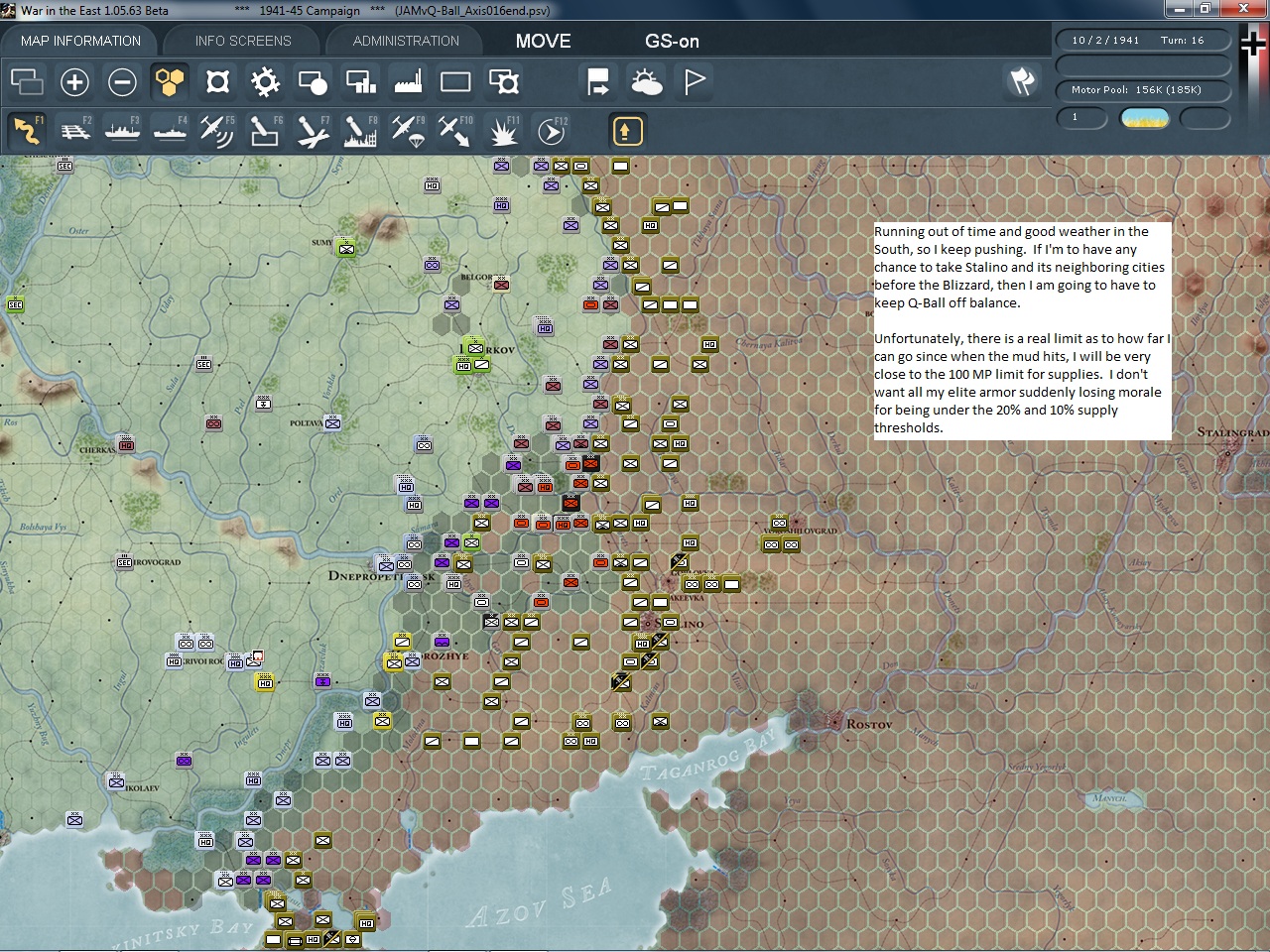Select the F5 air recon mode
Screen dimensions: 1270x952
pos(217,131)
